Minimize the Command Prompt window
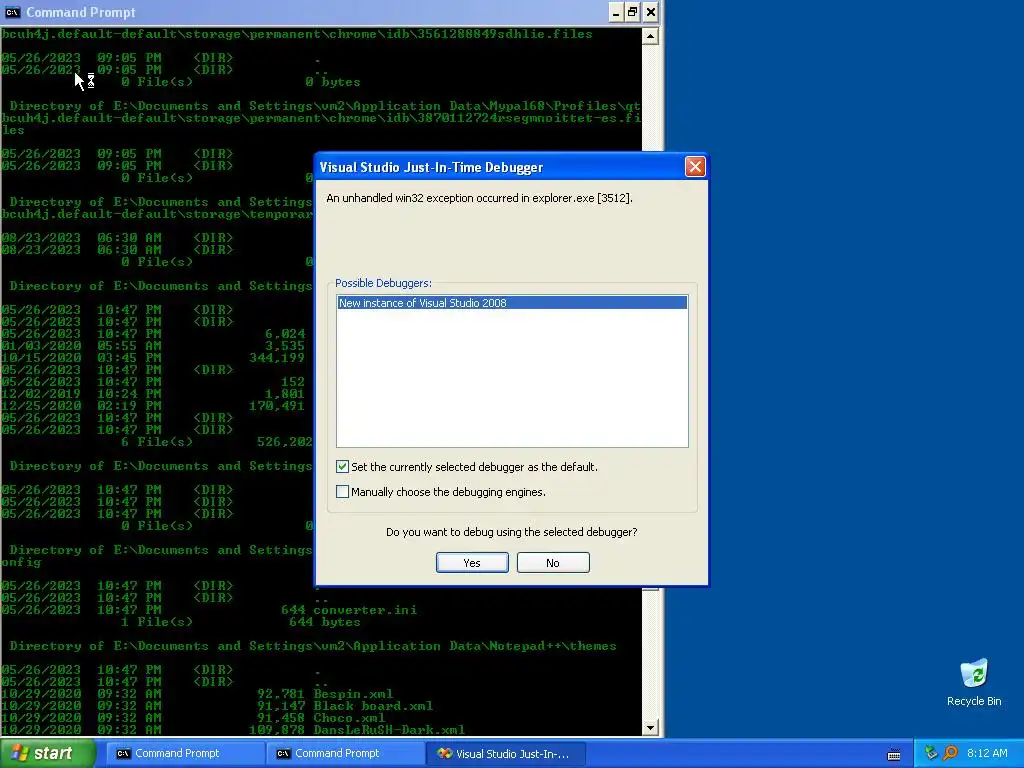 (x=616, y=12)
